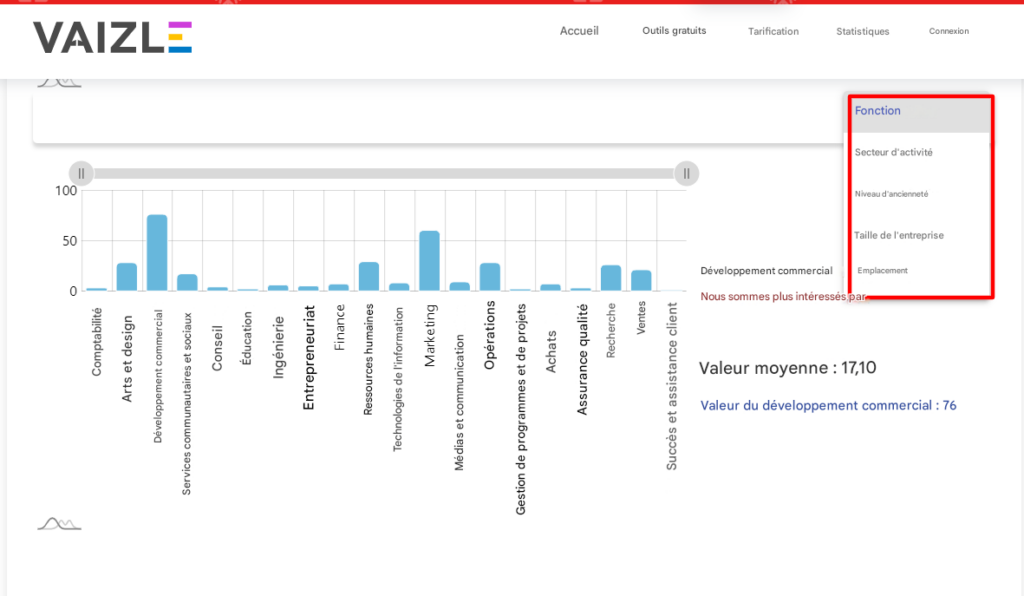
Task: Click the left range slider handle
Action: click(80, 173)
